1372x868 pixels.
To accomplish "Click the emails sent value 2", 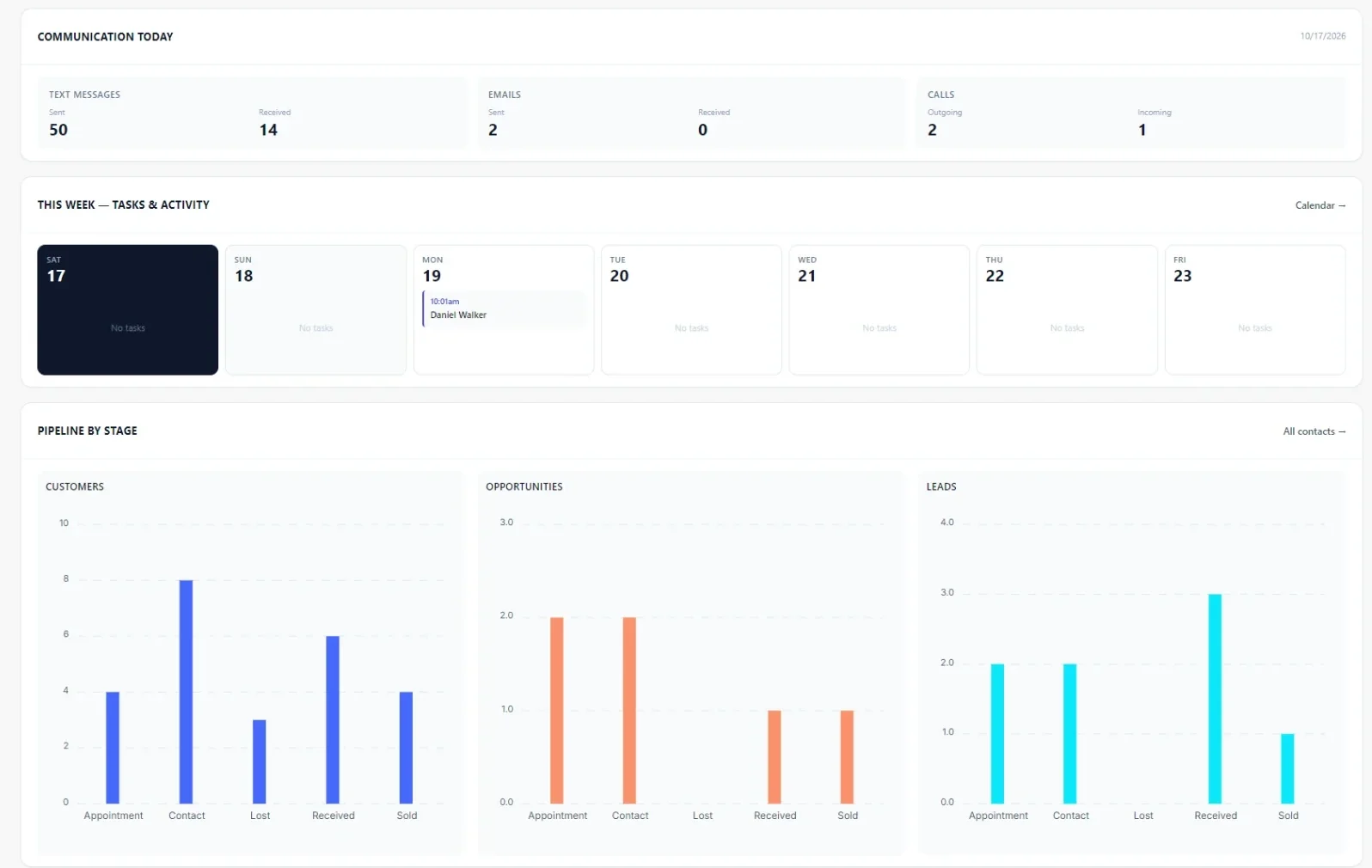I will pos(493,130).
